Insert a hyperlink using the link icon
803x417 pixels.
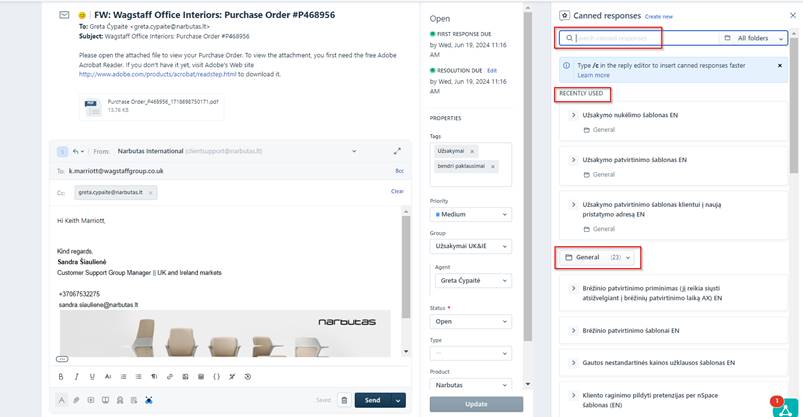170,377
